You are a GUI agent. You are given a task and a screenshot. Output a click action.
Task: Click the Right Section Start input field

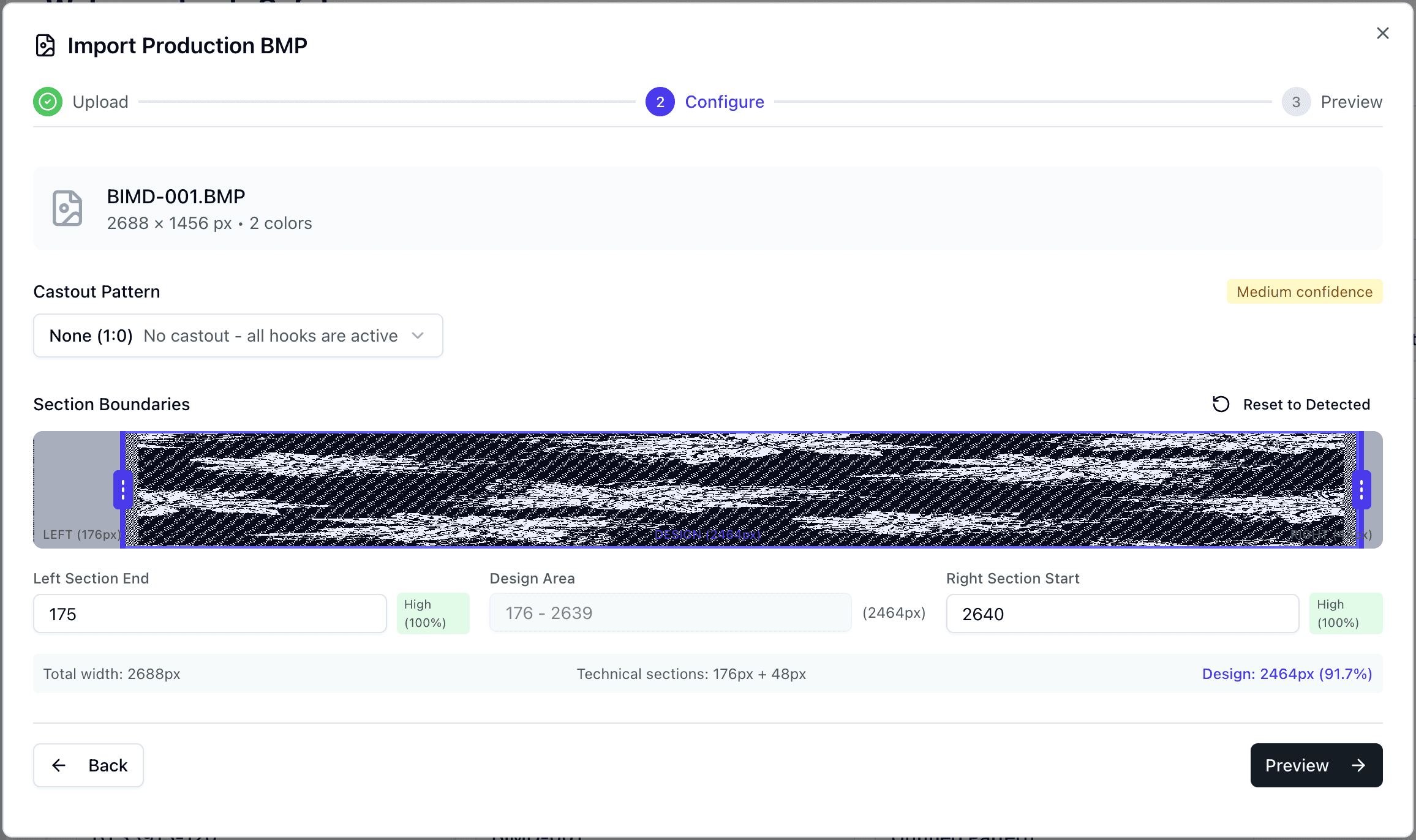coord(1122,613)
